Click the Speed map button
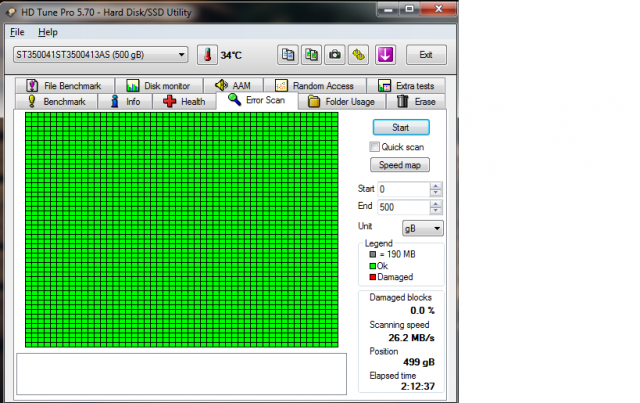This screenshot has width=640, height=403. (400, 165)
